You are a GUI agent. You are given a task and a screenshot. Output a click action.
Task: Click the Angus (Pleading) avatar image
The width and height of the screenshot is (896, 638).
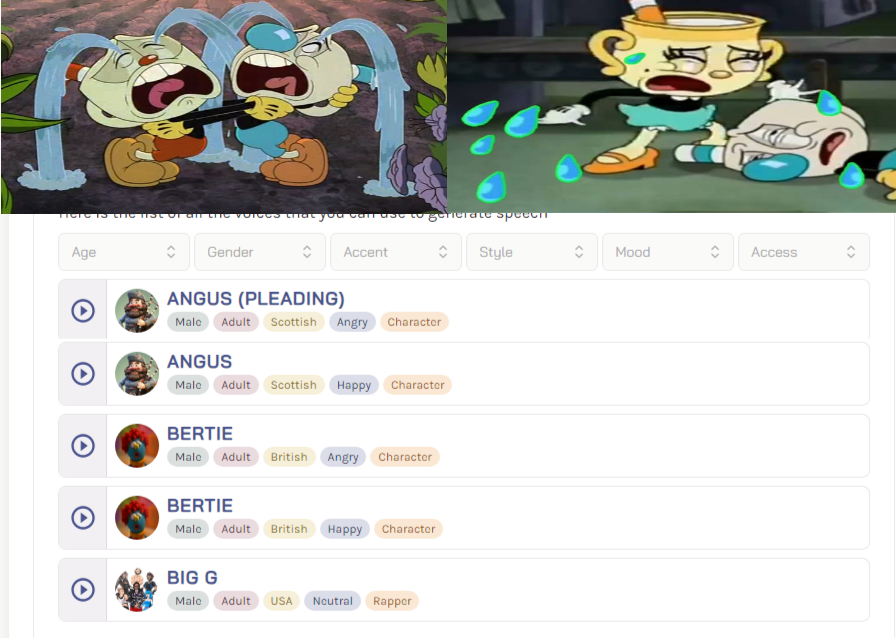[137, 310]
